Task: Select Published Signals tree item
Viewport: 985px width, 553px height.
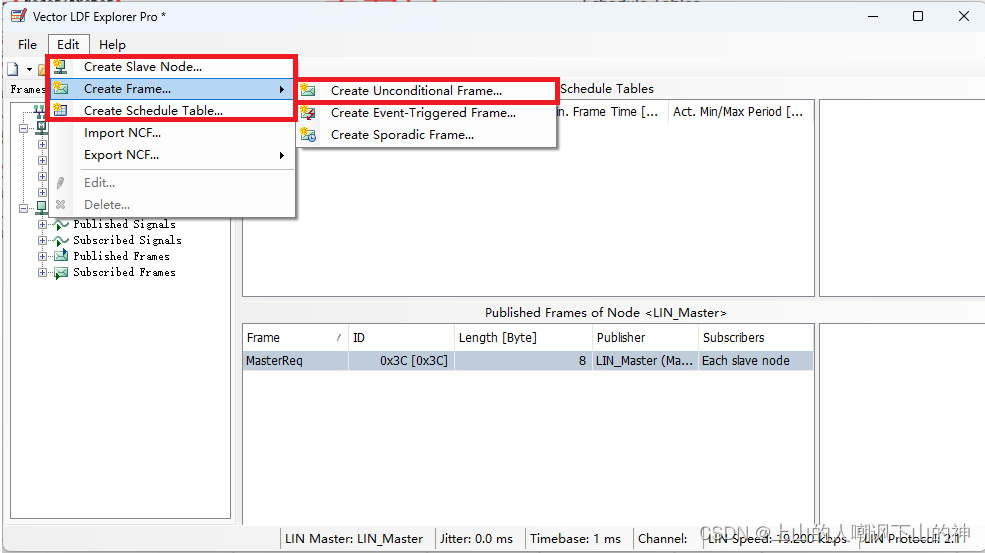Action: tap(124, 224)
